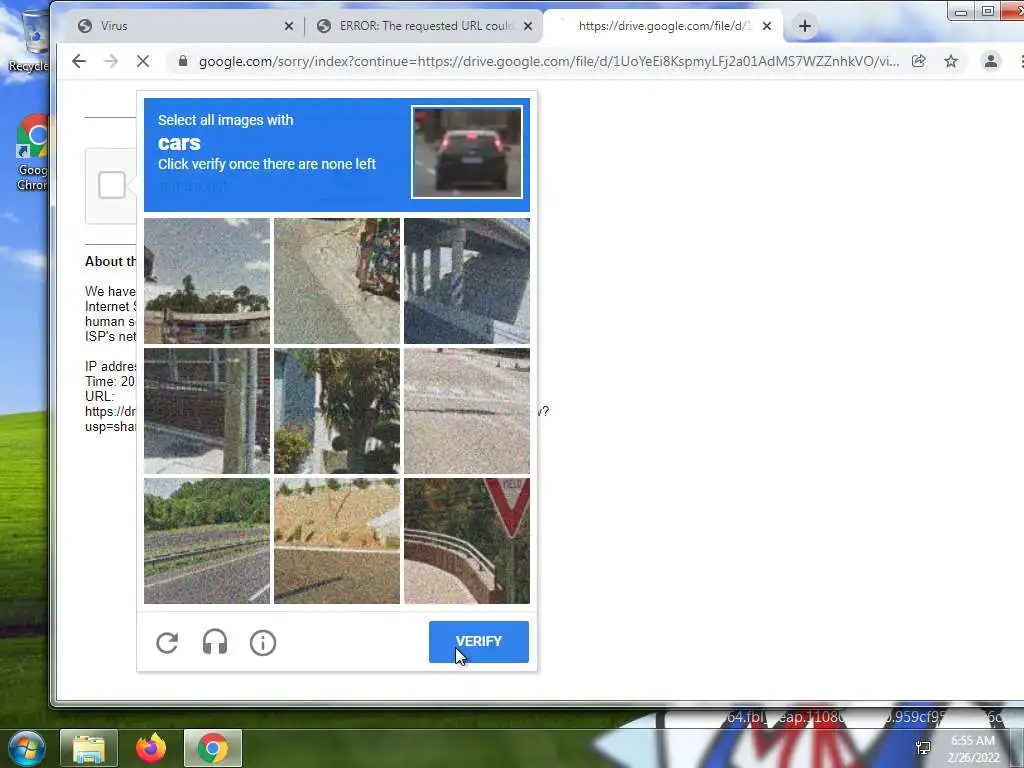Click the Chrome taskbar icon
Image resolution: width=1024 pixels, height=768 pixels.
[x=213, y=748]
